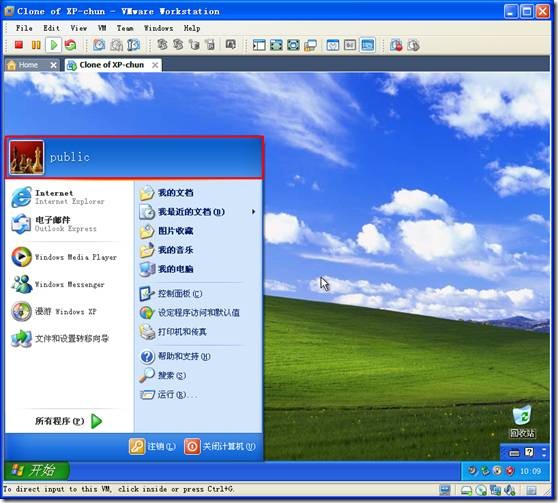
Task: Close the Clone of XP-chun tab
Action: coord(155,65)
